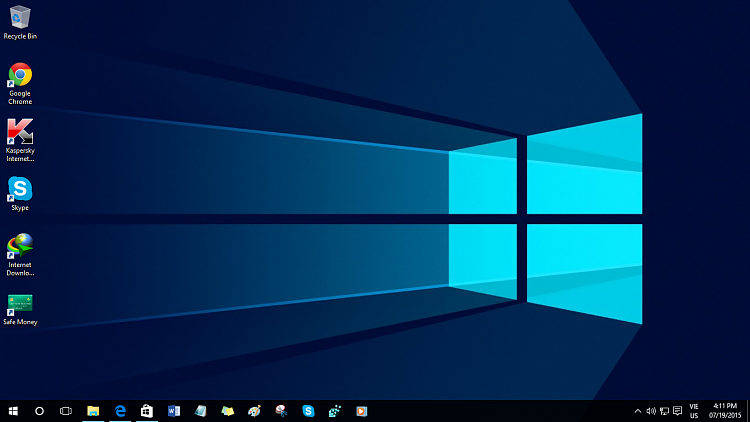Open Cortana search circle on taskbar
The height and width of the screenshot is (422, 750).
pyautogui.click(x=40, y=411)
